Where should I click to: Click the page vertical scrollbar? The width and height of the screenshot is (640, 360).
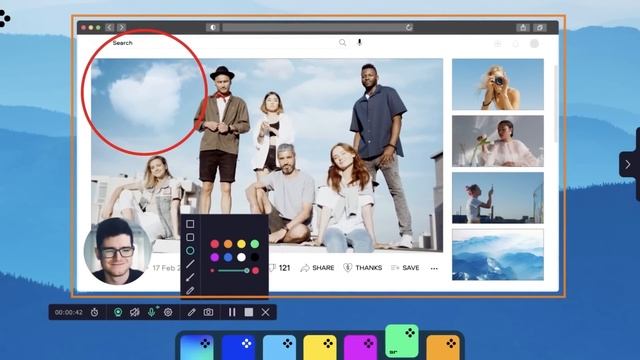556,104
